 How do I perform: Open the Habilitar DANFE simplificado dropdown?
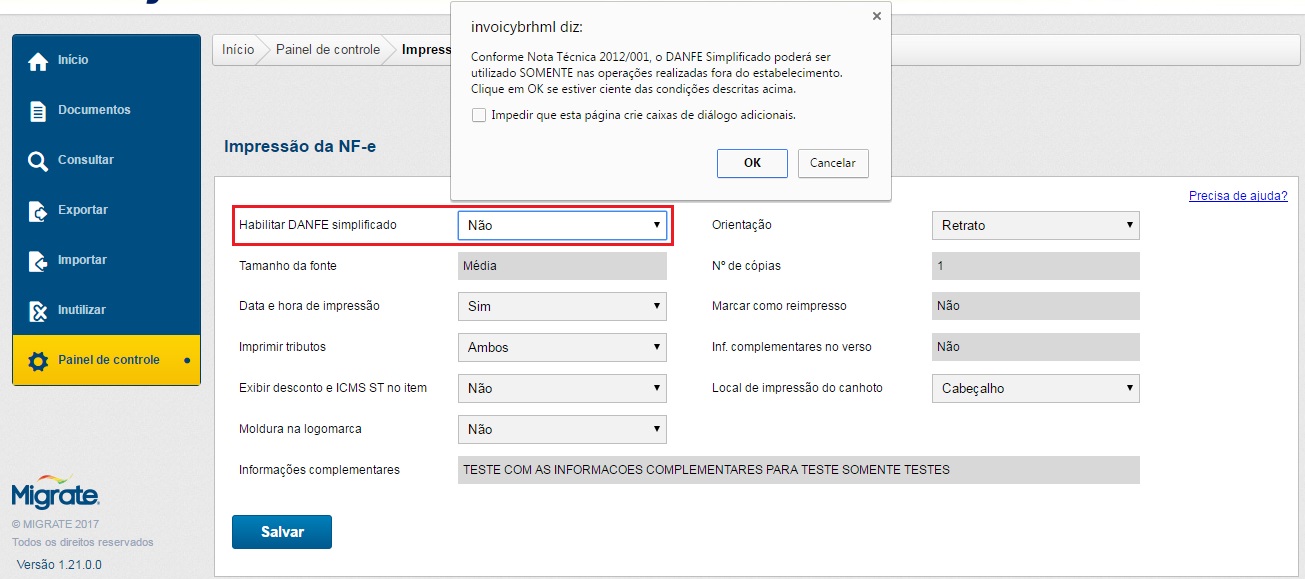click(x=562, y=225)
